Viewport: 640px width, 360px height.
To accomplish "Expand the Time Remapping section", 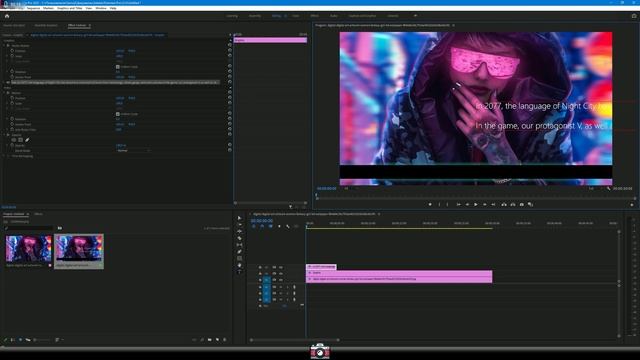I will pos(4,156).
